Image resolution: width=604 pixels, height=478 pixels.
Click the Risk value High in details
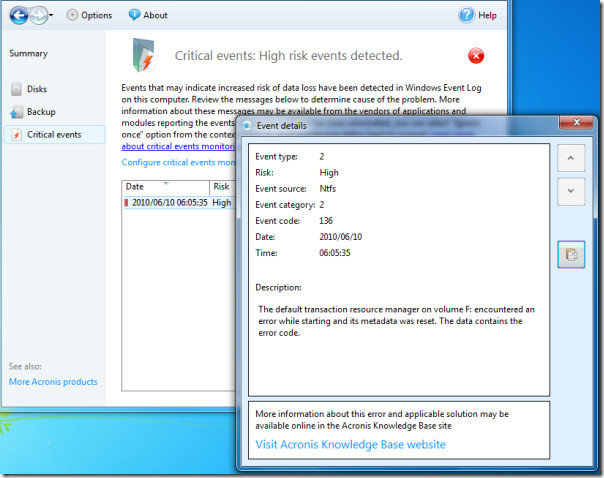pos(329,173)
